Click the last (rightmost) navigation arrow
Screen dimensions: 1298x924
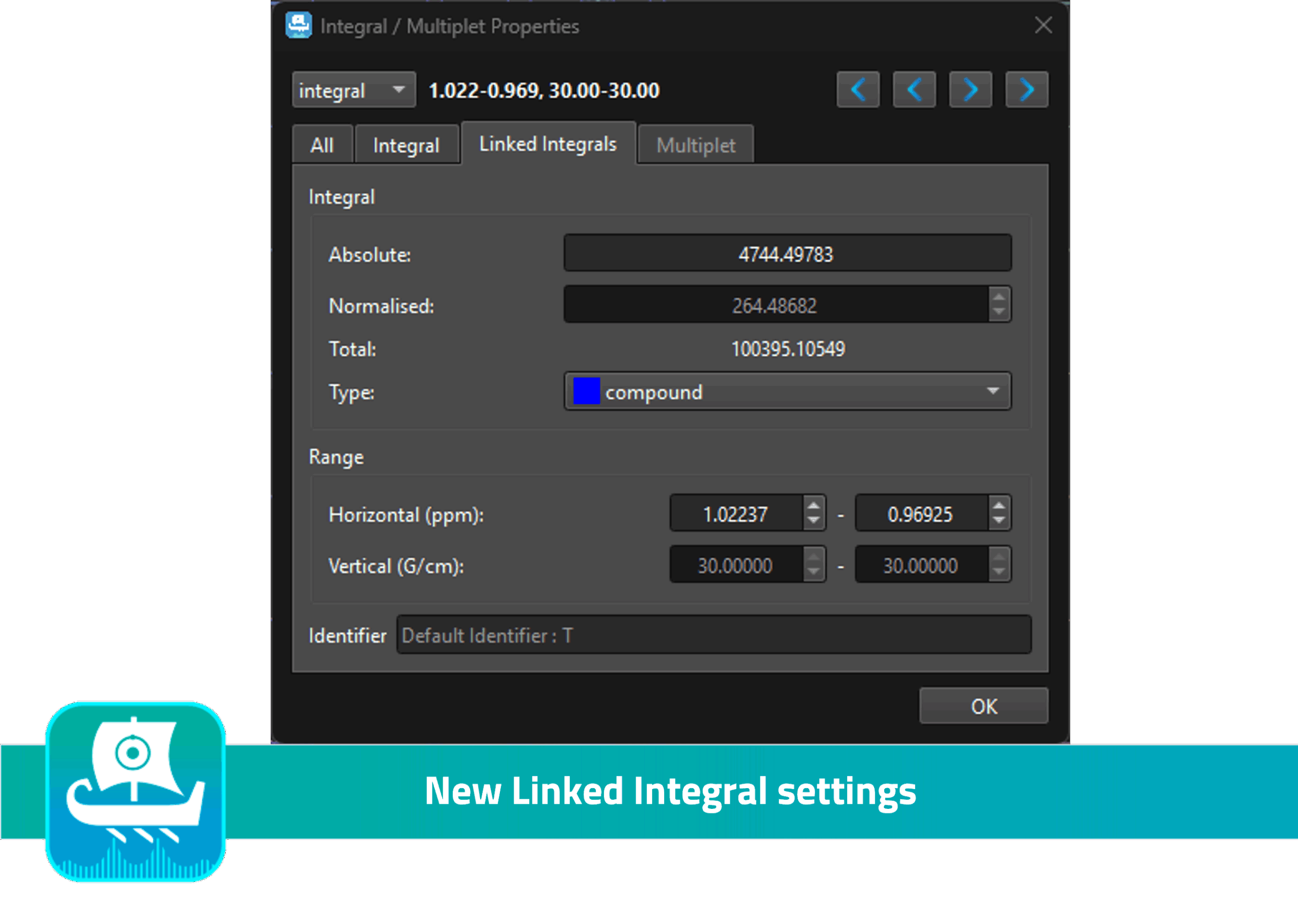(1026, 89)
